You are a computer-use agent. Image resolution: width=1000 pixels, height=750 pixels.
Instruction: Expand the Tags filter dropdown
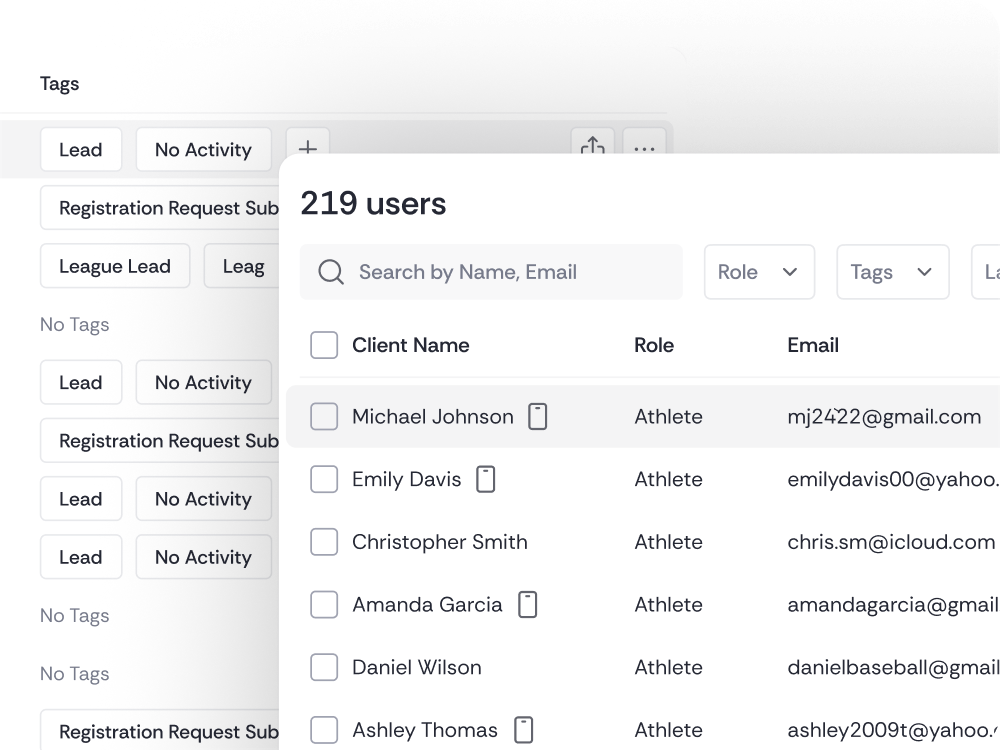point(892,272)
